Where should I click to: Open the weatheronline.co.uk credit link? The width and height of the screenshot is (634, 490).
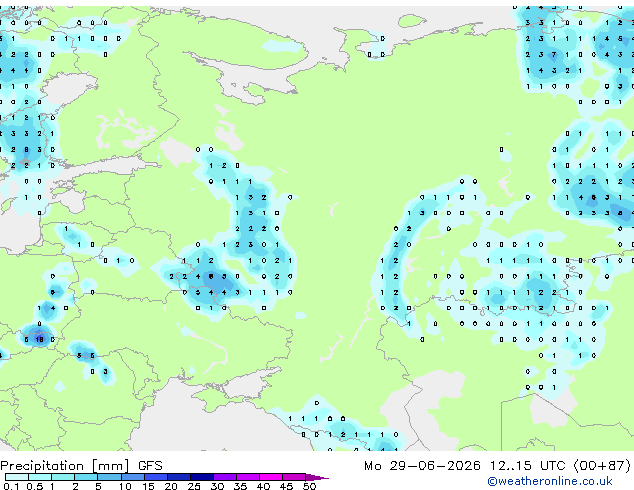point(550,481)
